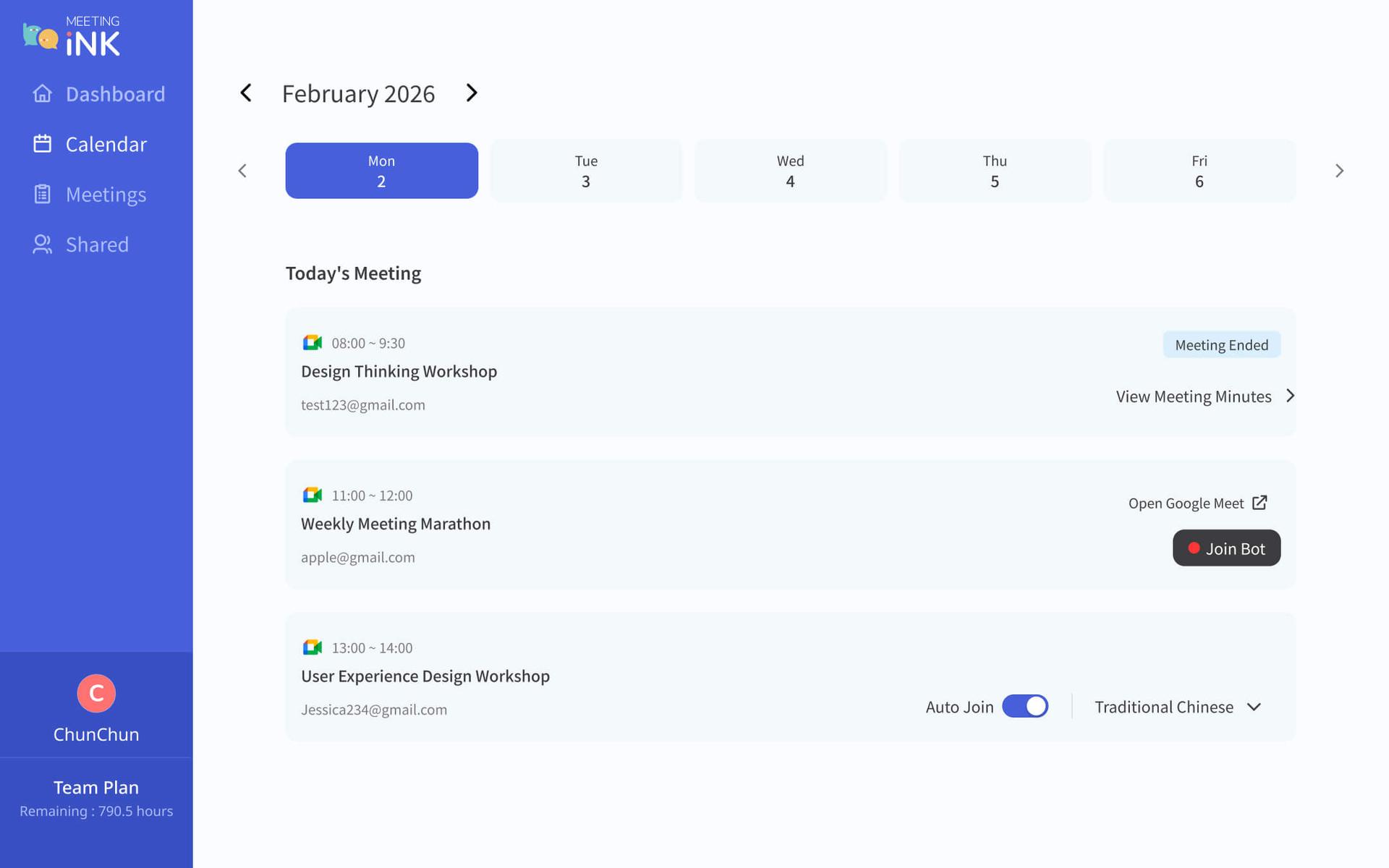Click Google Meet icon on Weekly Meeting Marathon
This screenshot has height=868, width=1389.
click(x=312, y=495)
